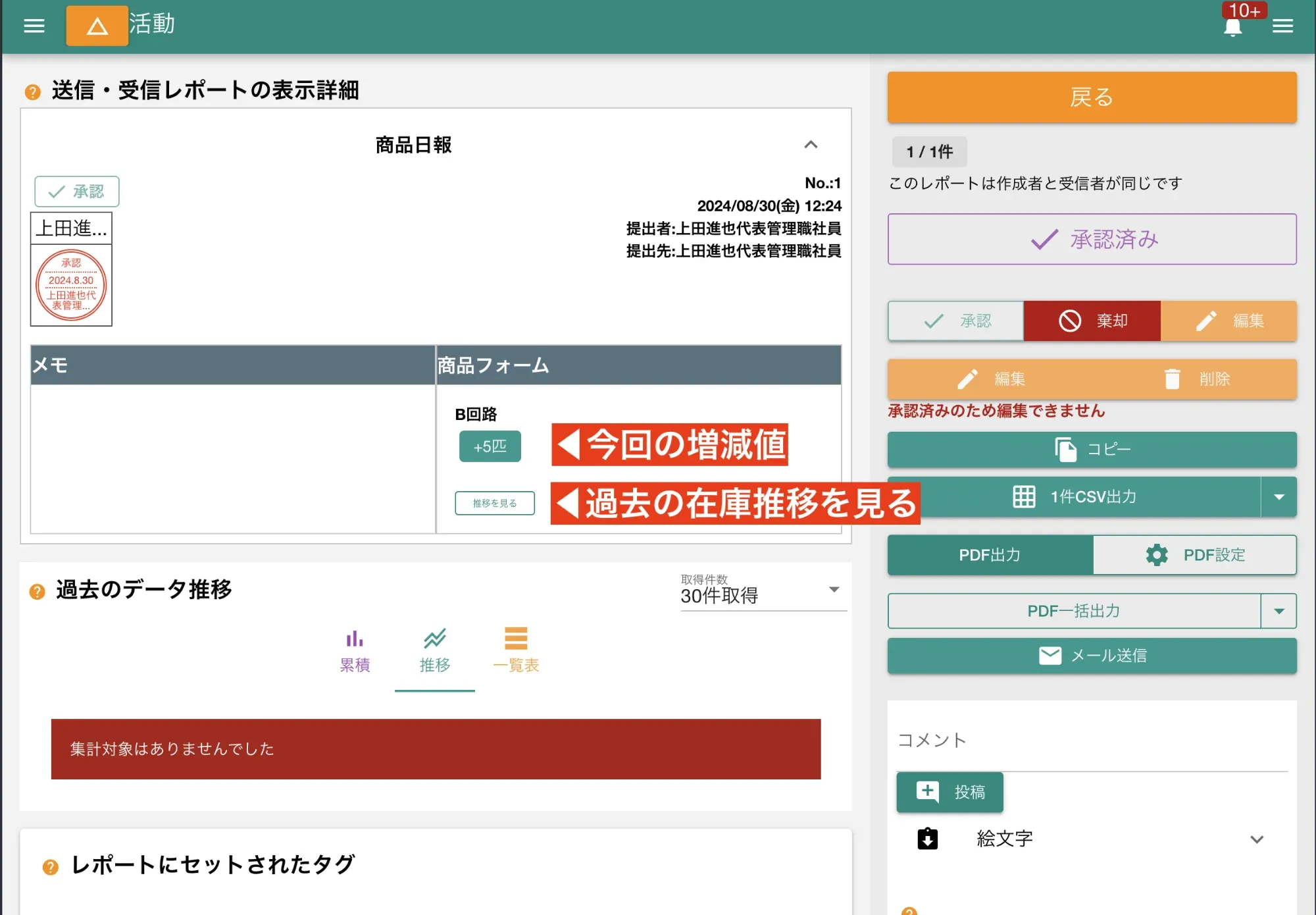The height and width of the screenshot is (915, 1316).
Task: Click the grid icon on 1件CSV出力
Action: point(1024,497)
